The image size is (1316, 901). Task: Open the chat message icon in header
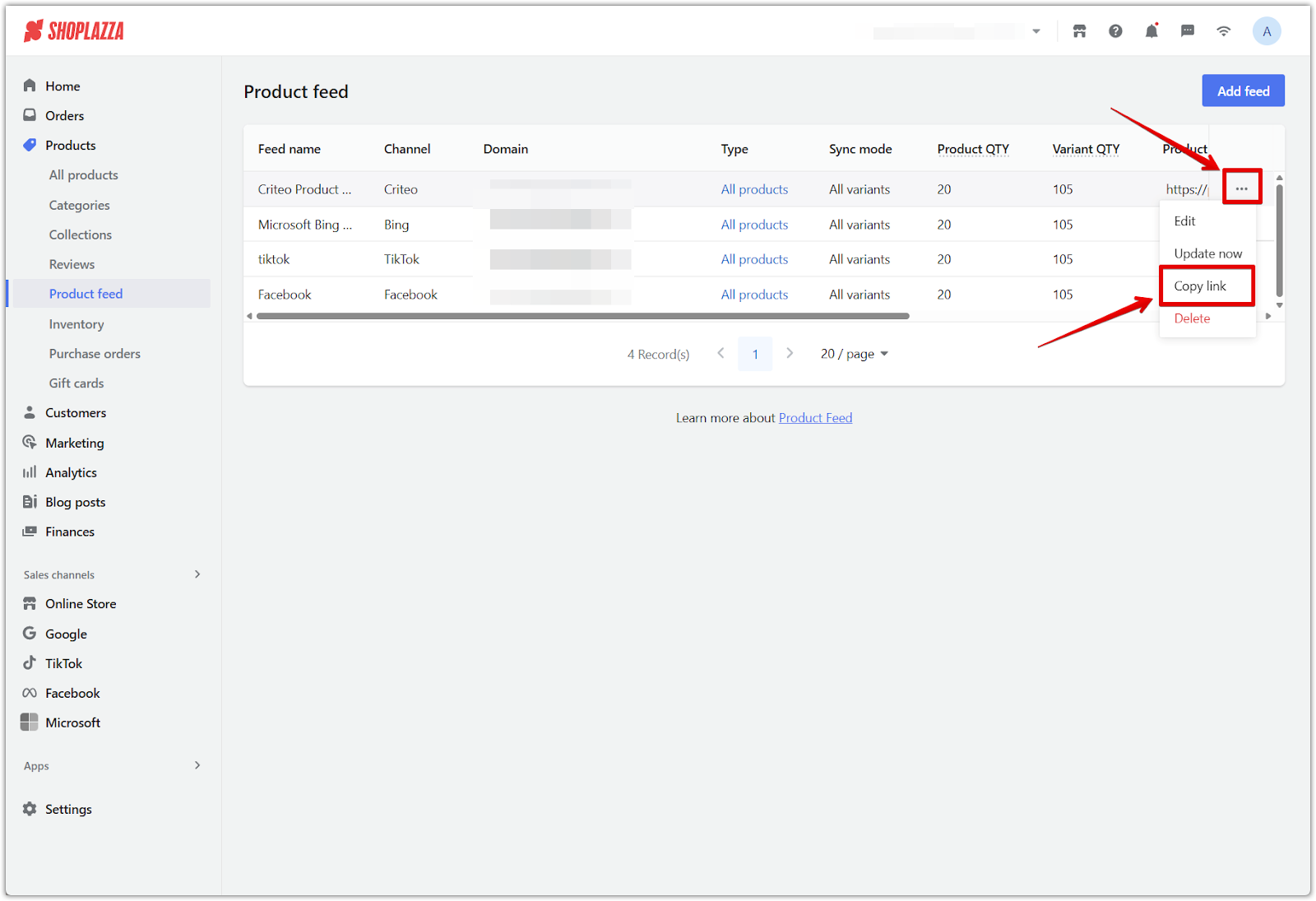(x=1188, y=31)
